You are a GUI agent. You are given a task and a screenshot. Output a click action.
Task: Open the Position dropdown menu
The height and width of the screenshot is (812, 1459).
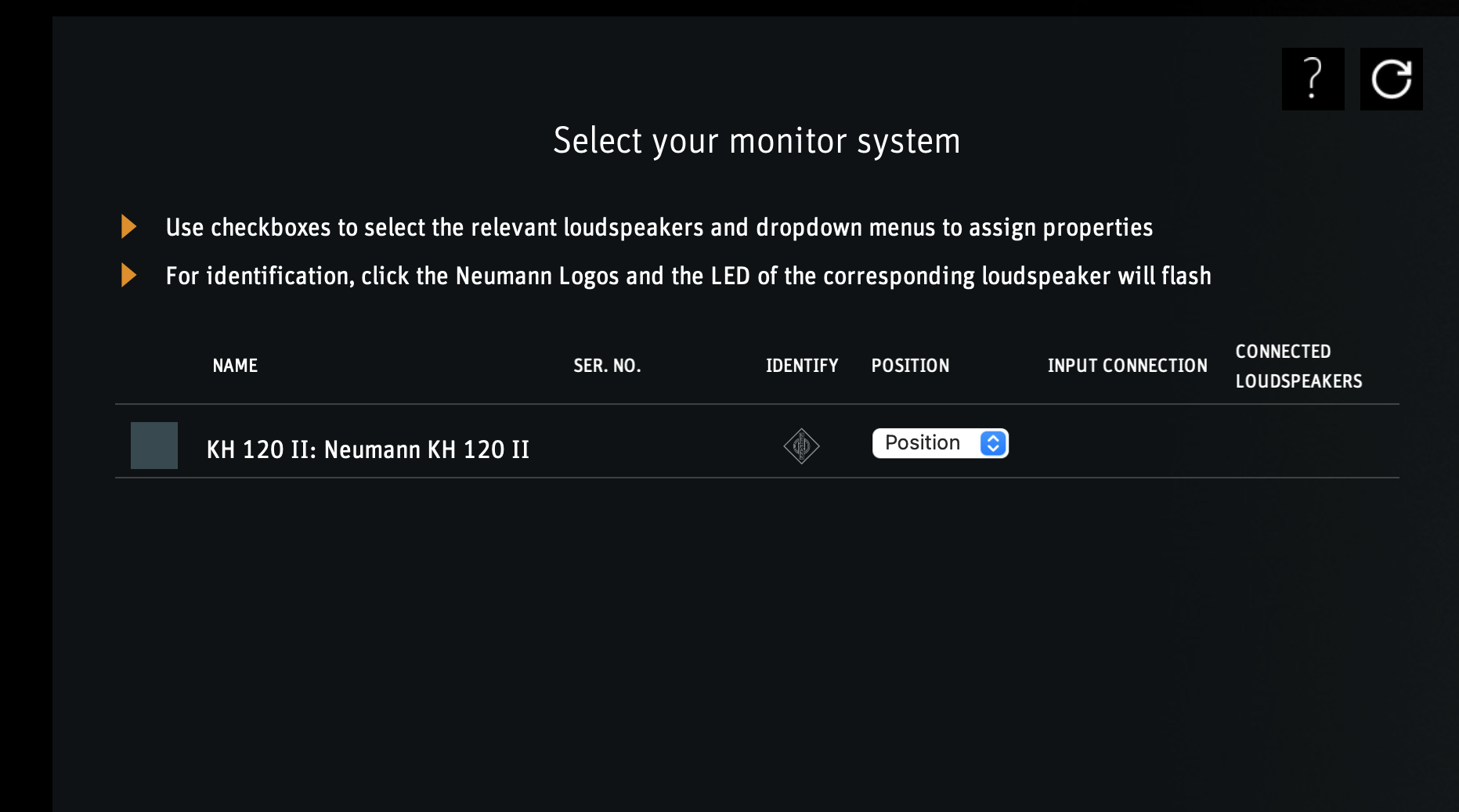[939, 443]
